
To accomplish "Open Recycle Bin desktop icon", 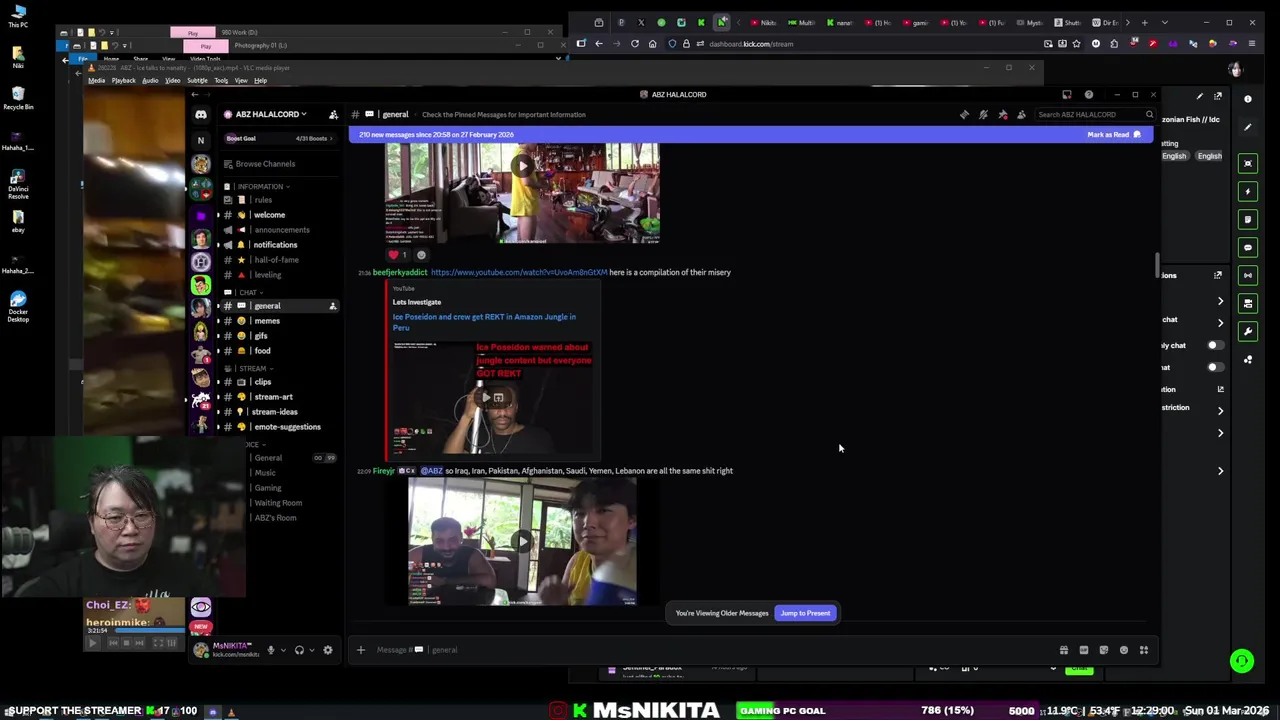I will 18,97.
